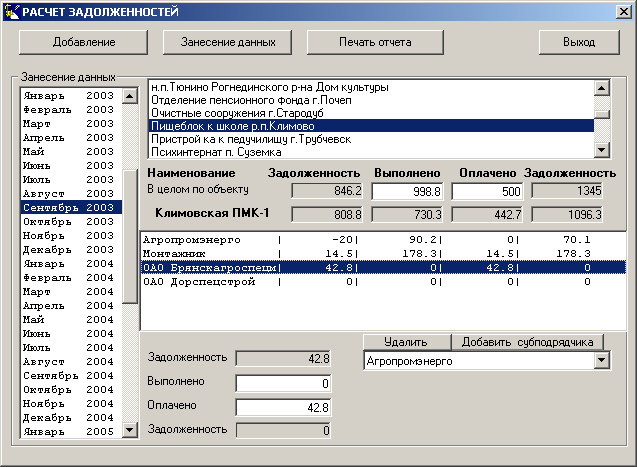The width and height of the screenshot is (637, 467).
Task: Click object Выполнено field with 998.8
Action: coord(407,191)
